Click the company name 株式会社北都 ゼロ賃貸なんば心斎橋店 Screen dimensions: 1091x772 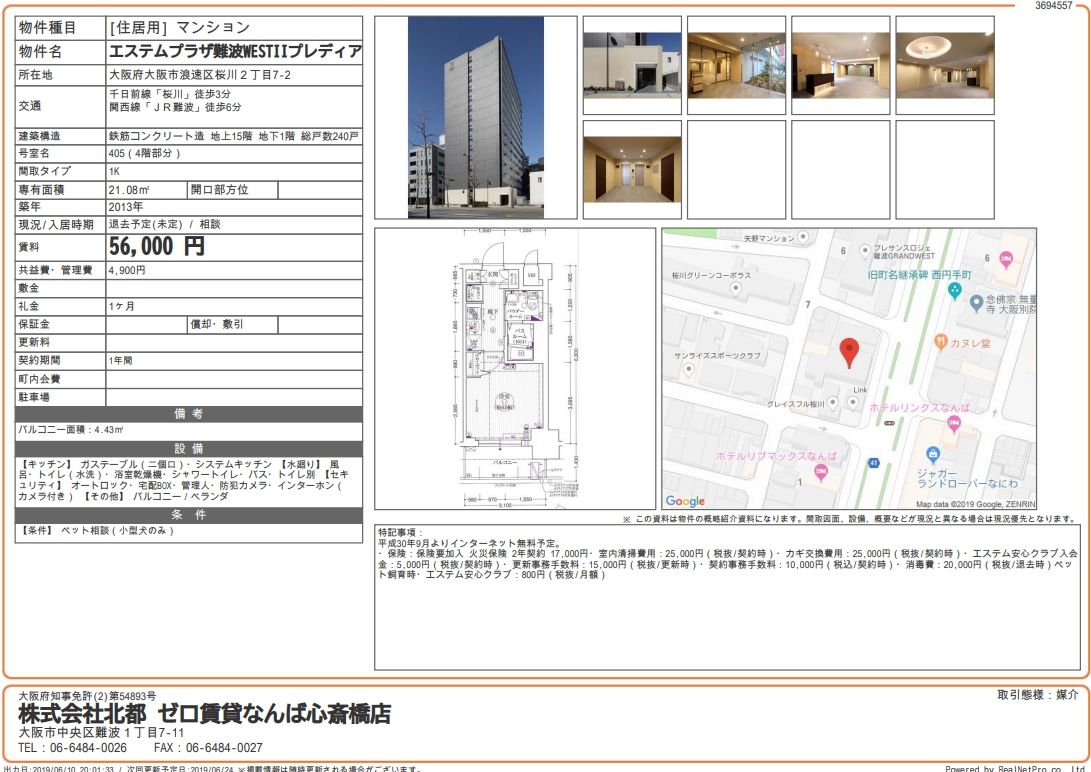point(205,714)
